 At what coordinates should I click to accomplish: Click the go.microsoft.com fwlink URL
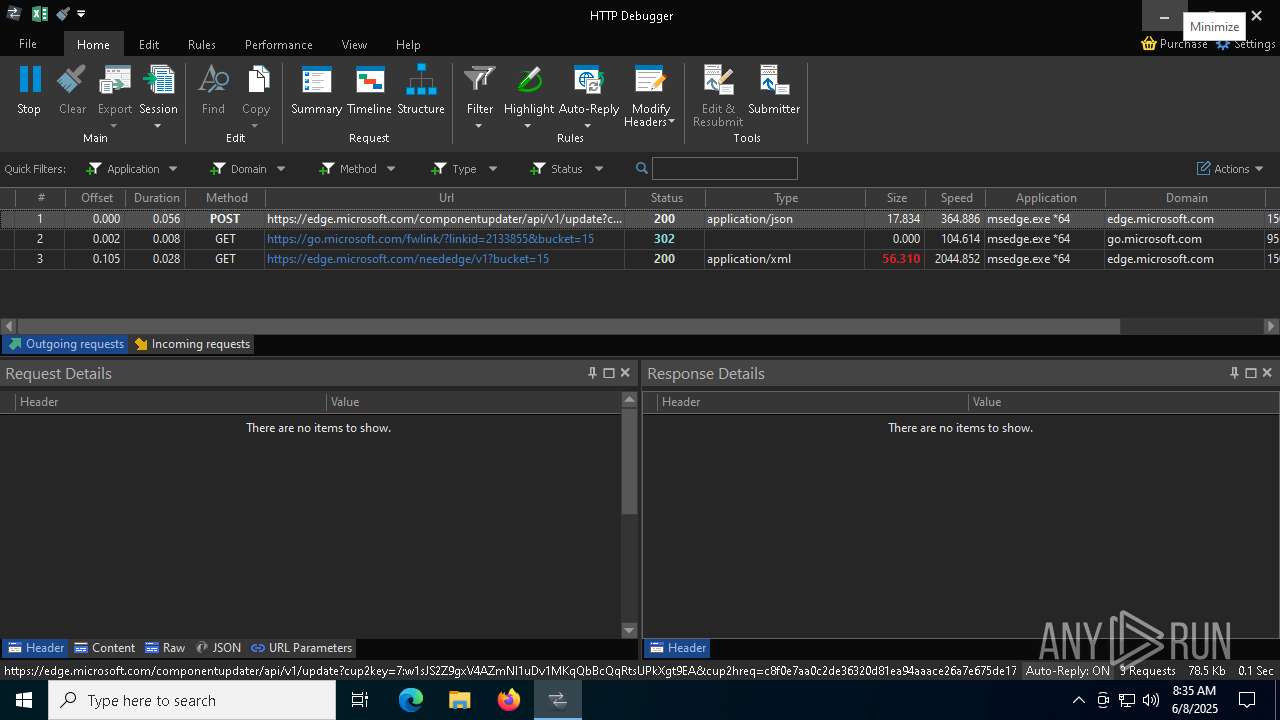coord(430,239)
